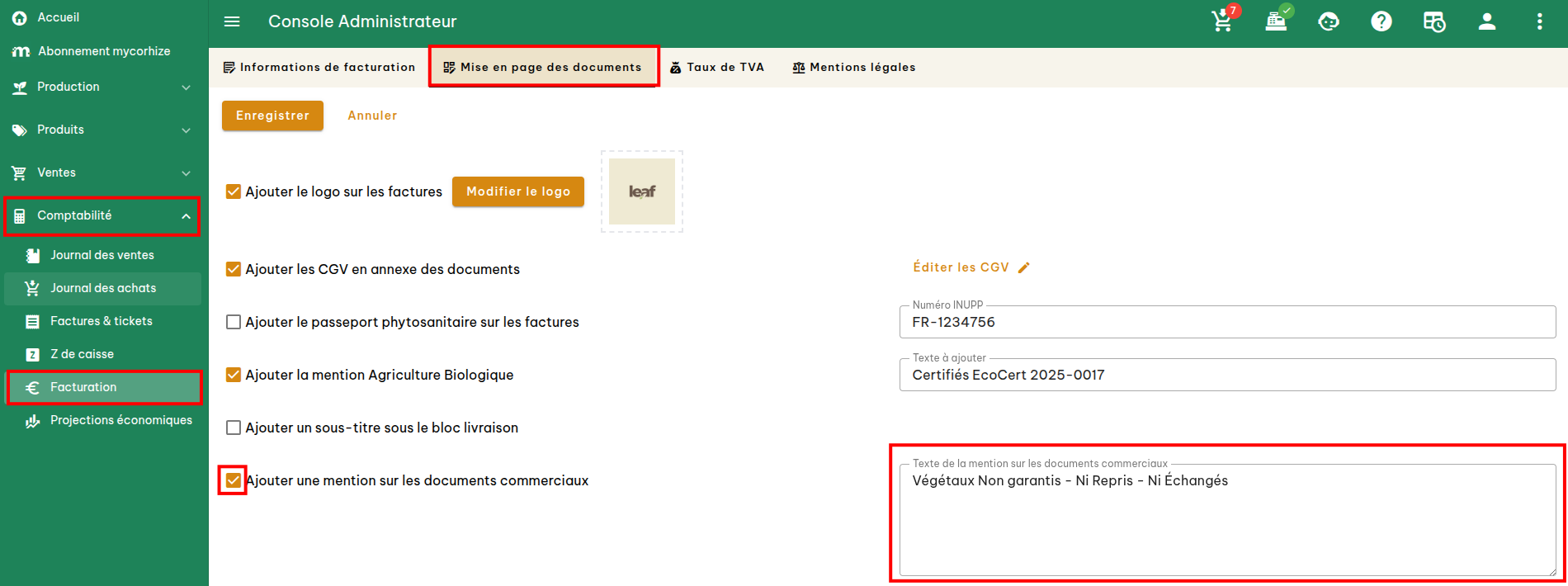This screenshot has height=586, width=1568.
Task: Switch to the Taux de TVA tab
Action: (717, 68)
